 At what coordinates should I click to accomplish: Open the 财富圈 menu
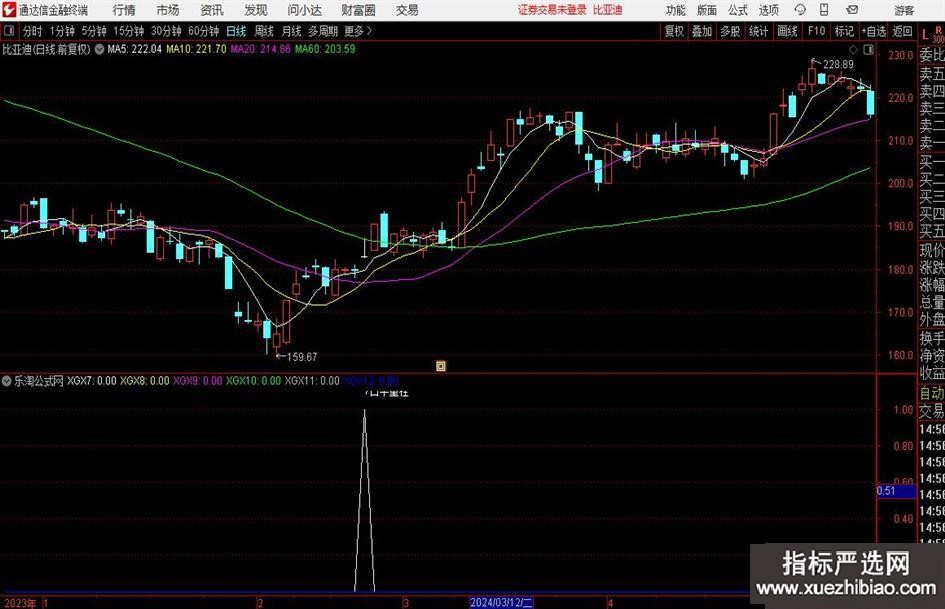(x=358, y=10)
